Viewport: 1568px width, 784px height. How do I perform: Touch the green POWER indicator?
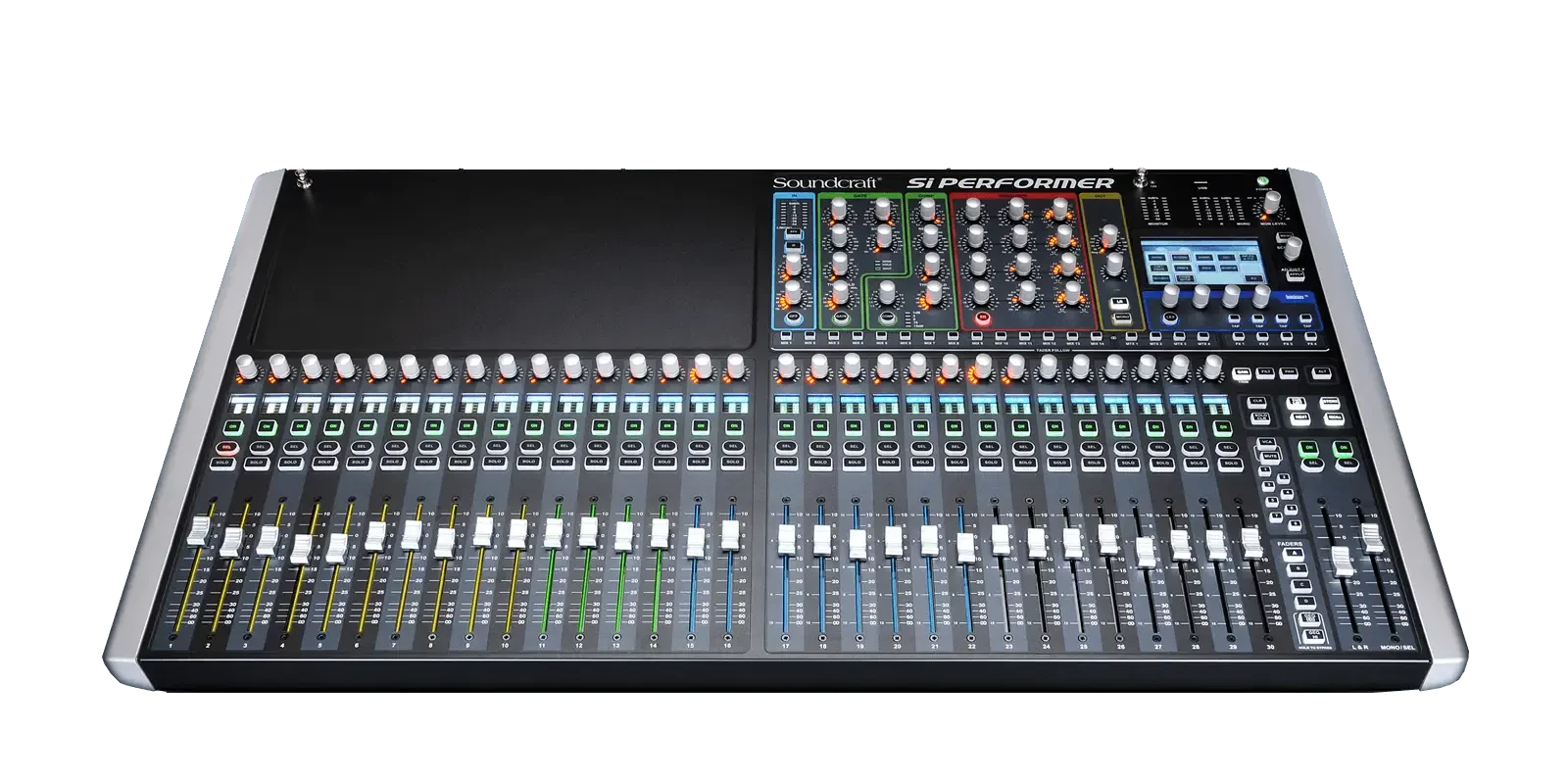[1263, 181]
